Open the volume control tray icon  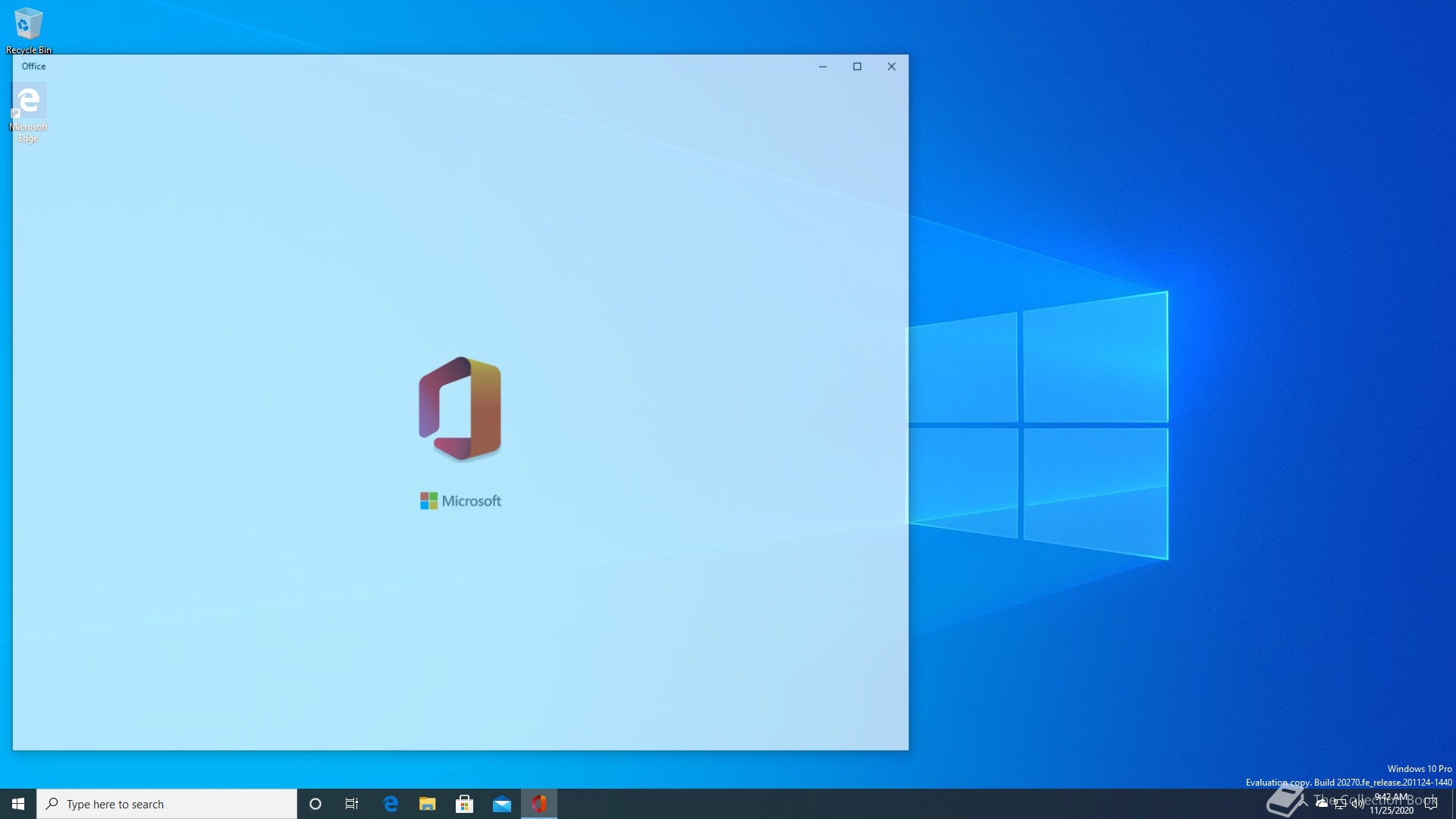[1358, 804]
